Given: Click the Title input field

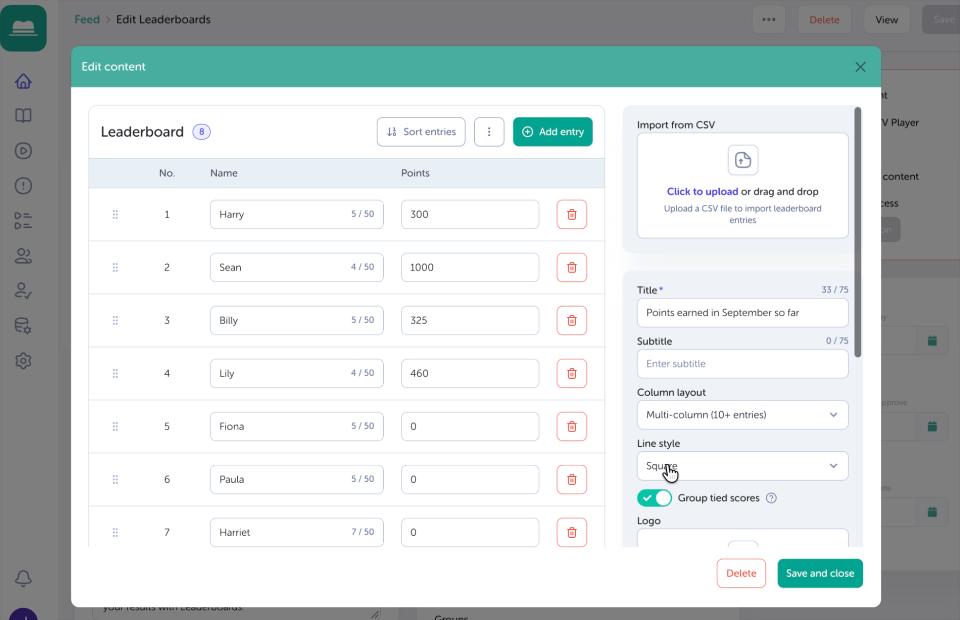Looking at the screenshot, I should tap(743, 313).
